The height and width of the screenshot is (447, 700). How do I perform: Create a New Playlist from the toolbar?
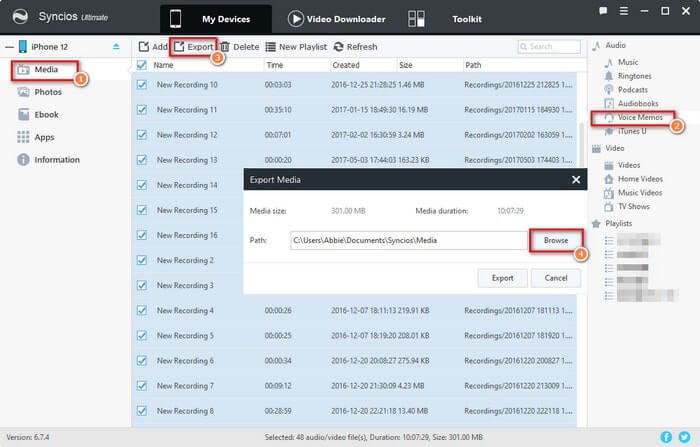(x=296, y=47)
